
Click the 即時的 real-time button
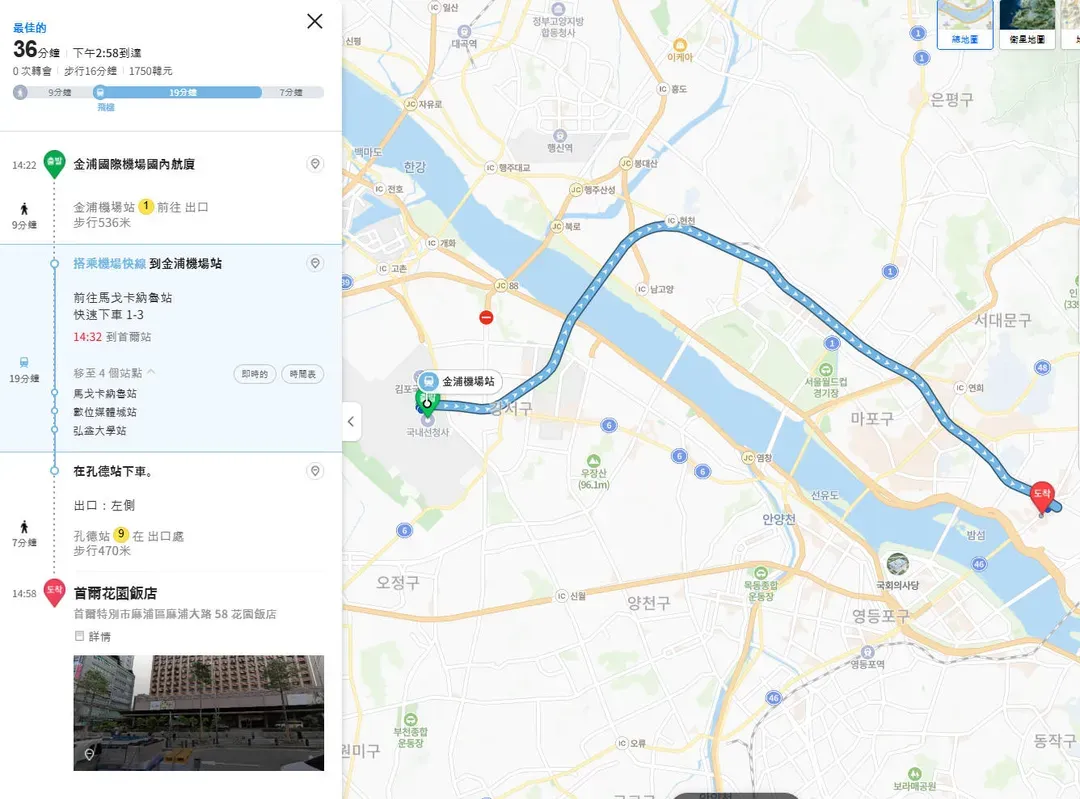[255, 374]
